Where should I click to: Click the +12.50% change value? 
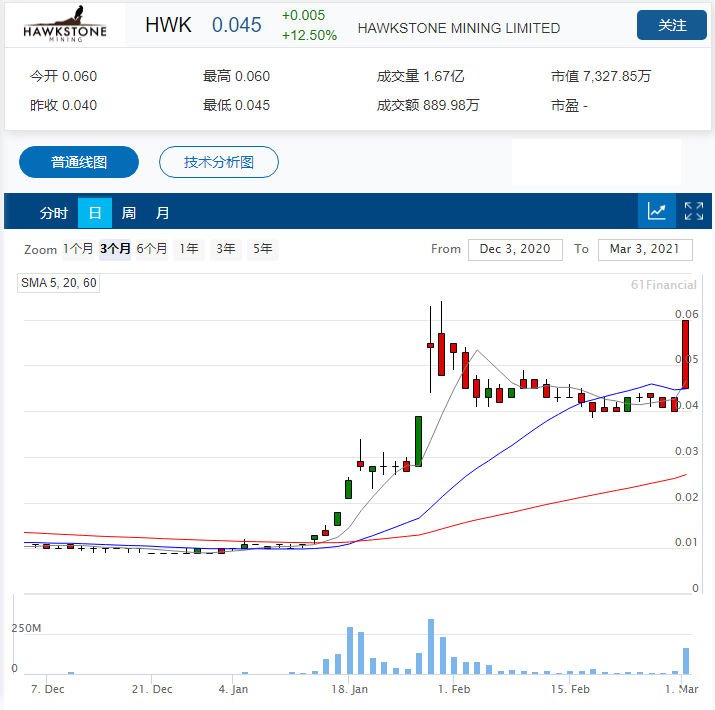[x=309, y=35]
